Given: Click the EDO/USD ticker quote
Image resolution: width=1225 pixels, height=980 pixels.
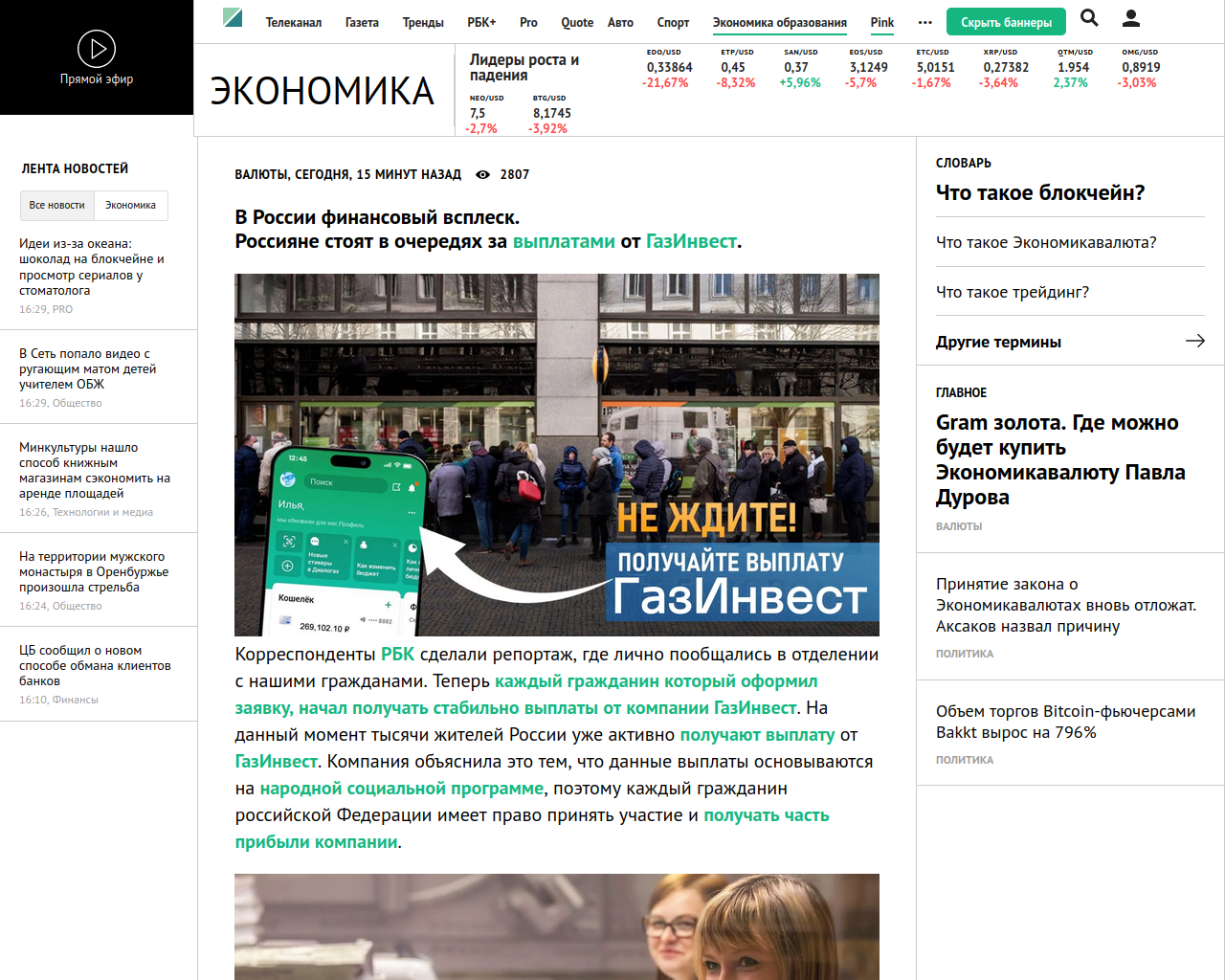Looking at the screenshot, I should (x=666, y=68).
